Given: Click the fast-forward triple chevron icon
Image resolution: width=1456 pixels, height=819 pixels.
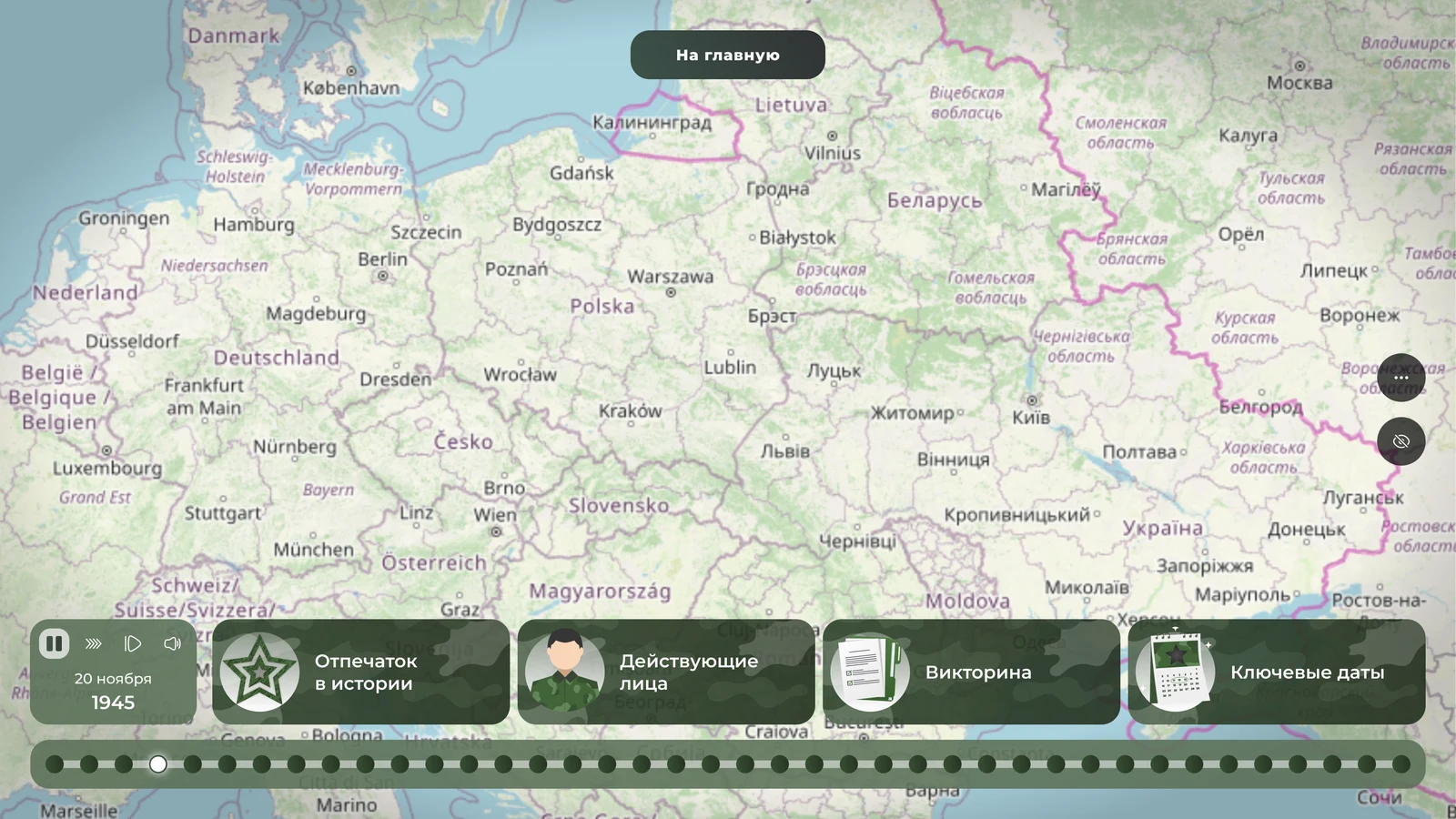Looking at the screenshot, I should tap(93, 644).
